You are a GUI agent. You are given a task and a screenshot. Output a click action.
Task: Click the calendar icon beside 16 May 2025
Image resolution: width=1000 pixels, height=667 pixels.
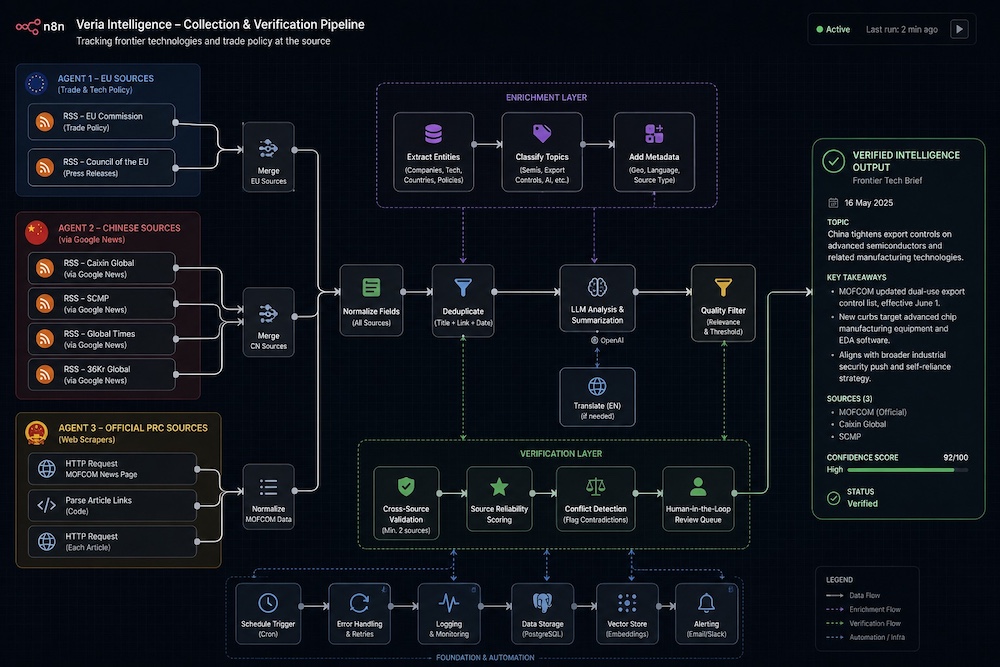click(x=833, y=203)
